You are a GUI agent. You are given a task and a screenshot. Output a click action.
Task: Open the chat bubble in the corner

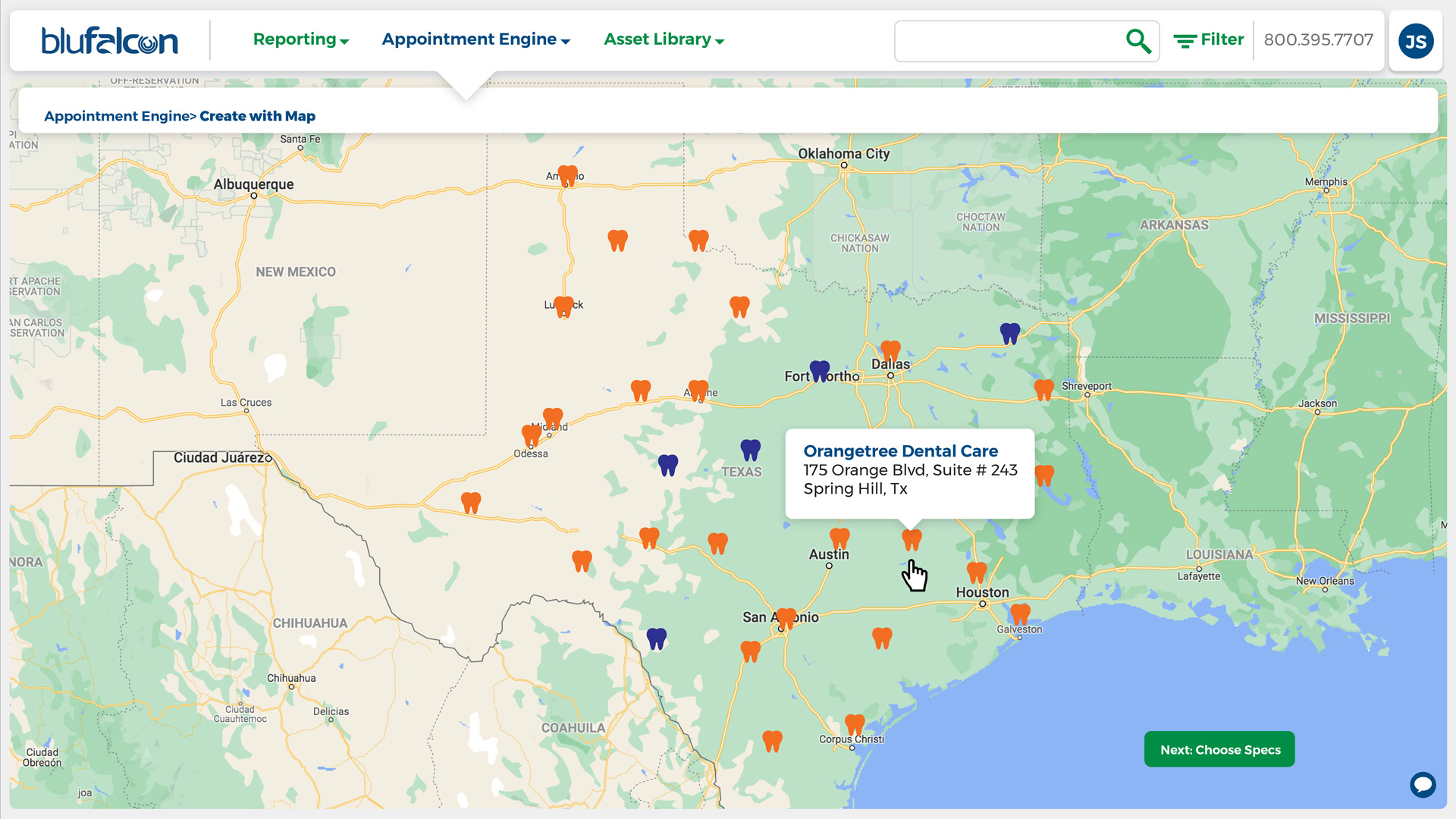[1423, 785]
